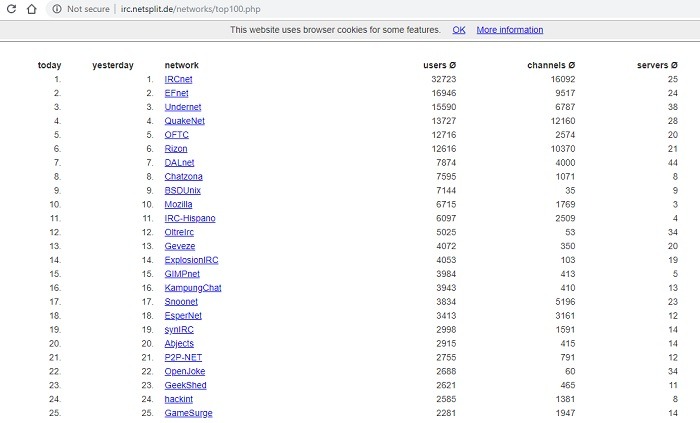
Task: Open the GameSurge network link
Action: [x=188, y=413]
